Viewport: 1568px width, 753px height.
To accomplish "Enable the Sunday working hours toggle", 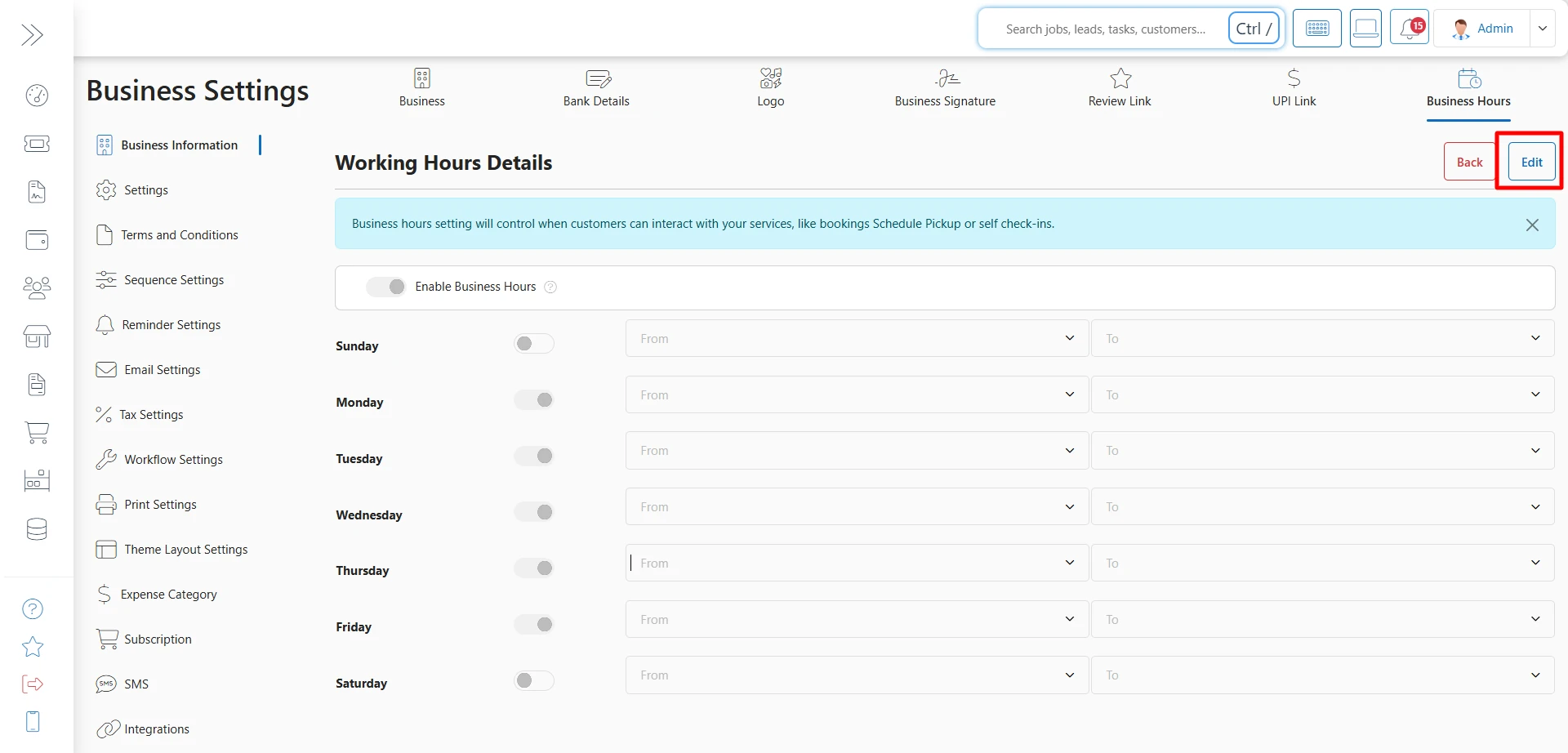I will 533,343.
